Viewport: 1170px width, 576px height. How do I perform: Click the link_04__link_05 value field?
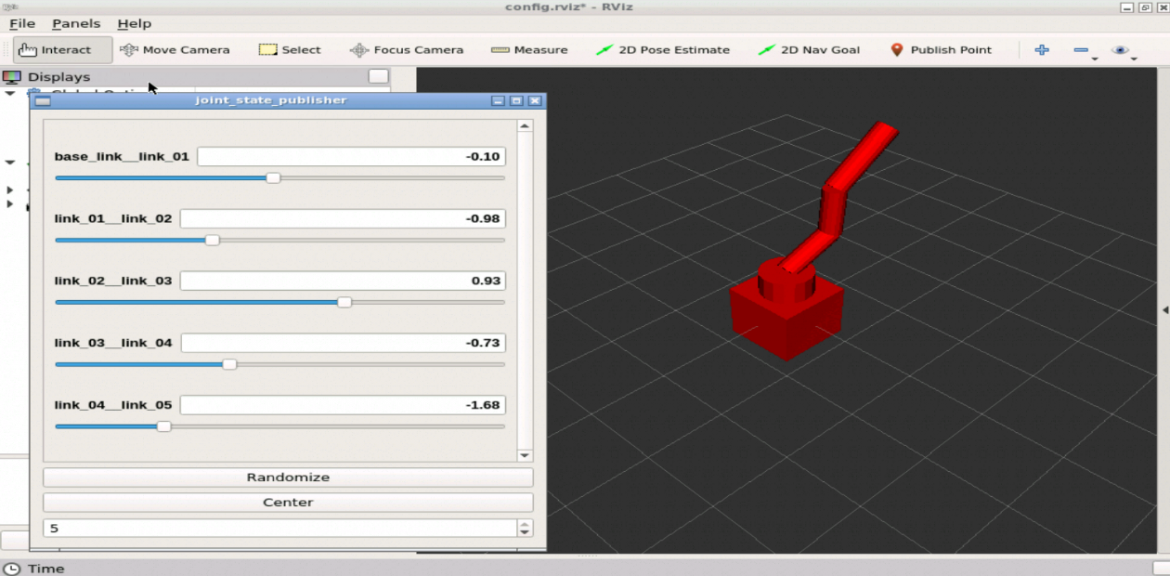[342, 405]
